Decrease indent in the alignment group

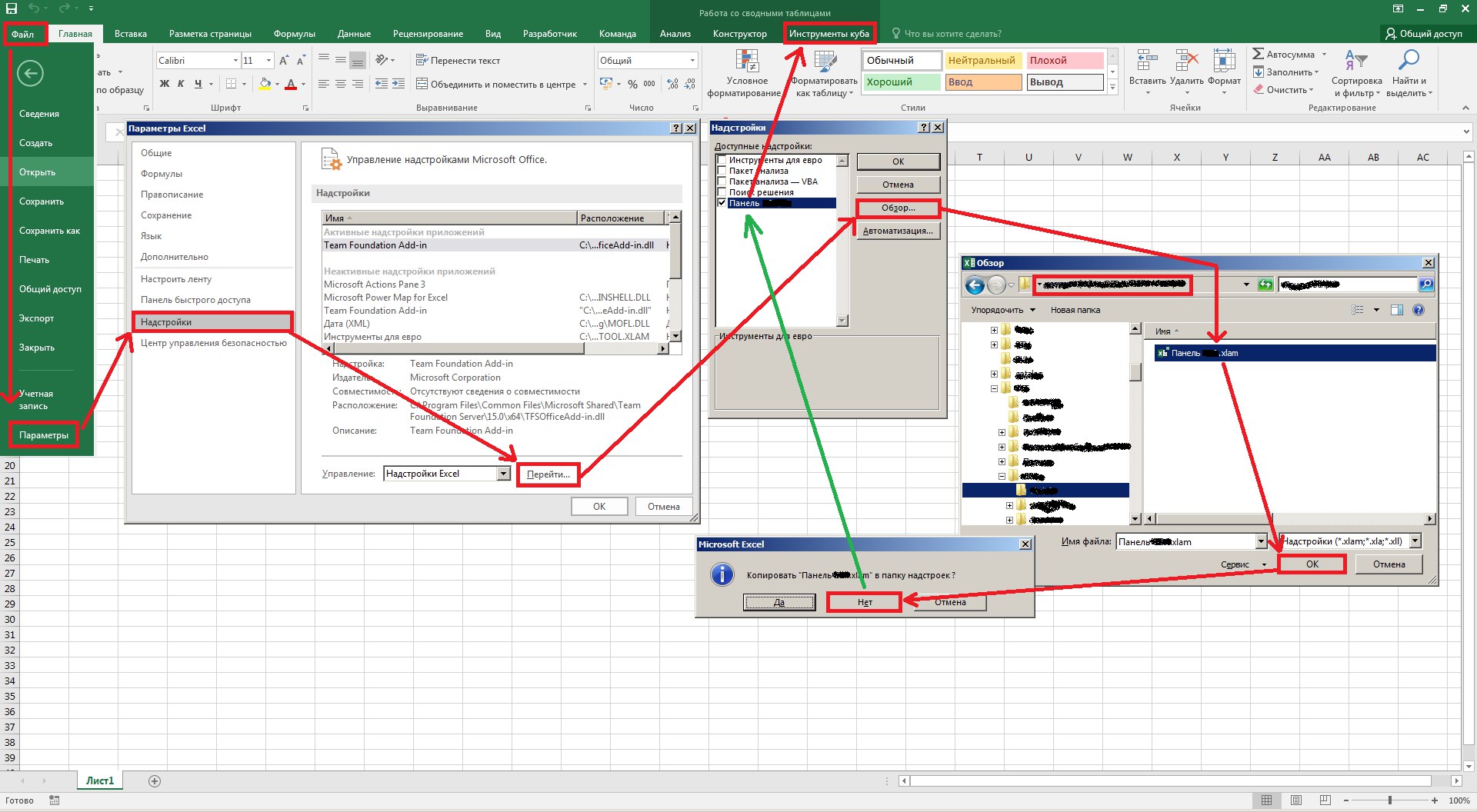pyautogui.click(x=381, y=84)
